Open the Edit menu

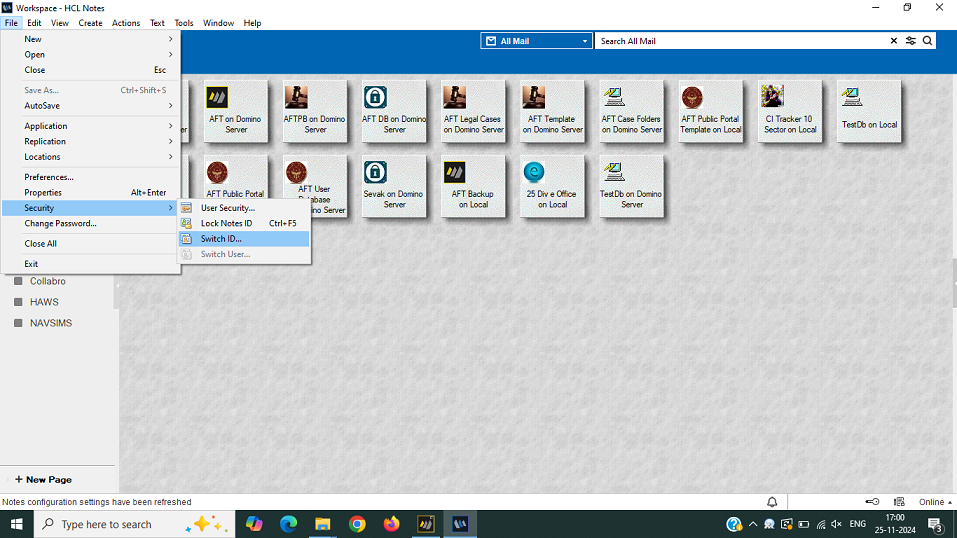(x=34, y=23)
